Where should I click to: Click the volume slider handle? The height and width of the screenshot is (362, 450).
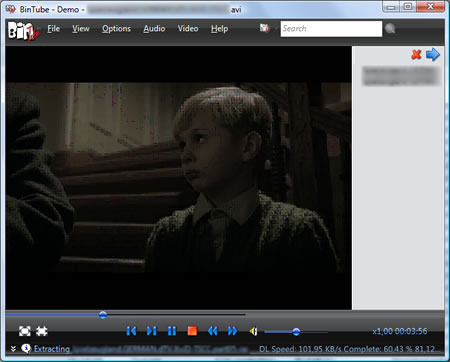click(296, 331)
